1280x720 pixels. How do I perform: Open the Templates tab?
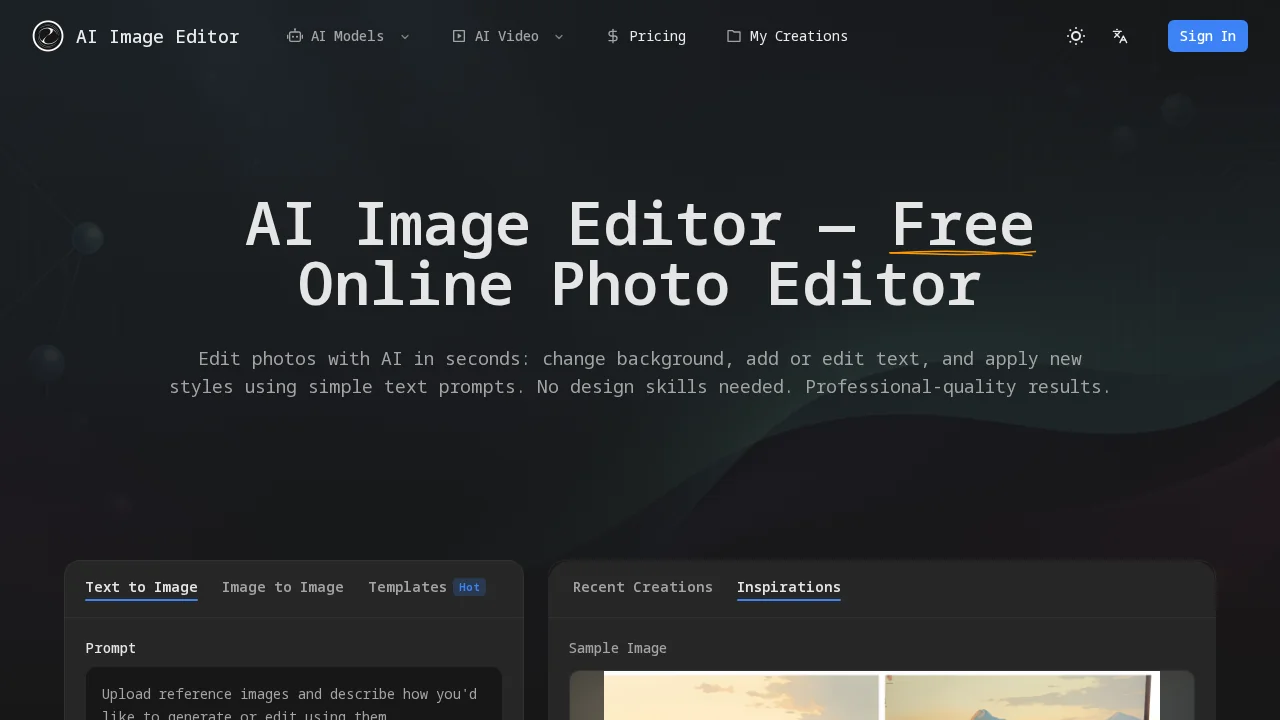[407, 587]
